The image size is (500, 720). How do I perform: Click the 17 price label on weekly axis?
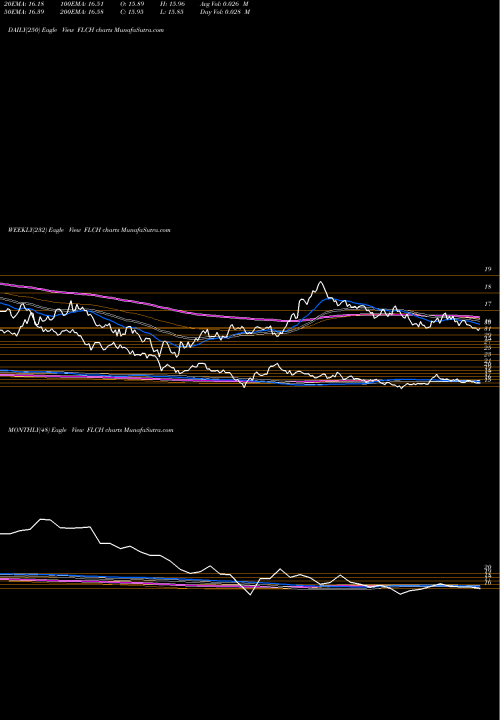point(488,304)
